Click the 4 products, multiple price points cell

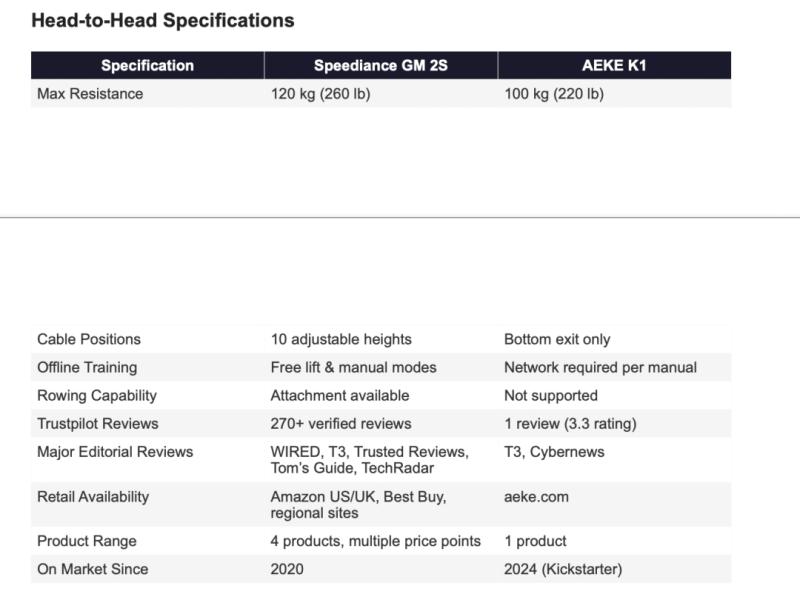[375, 541]
